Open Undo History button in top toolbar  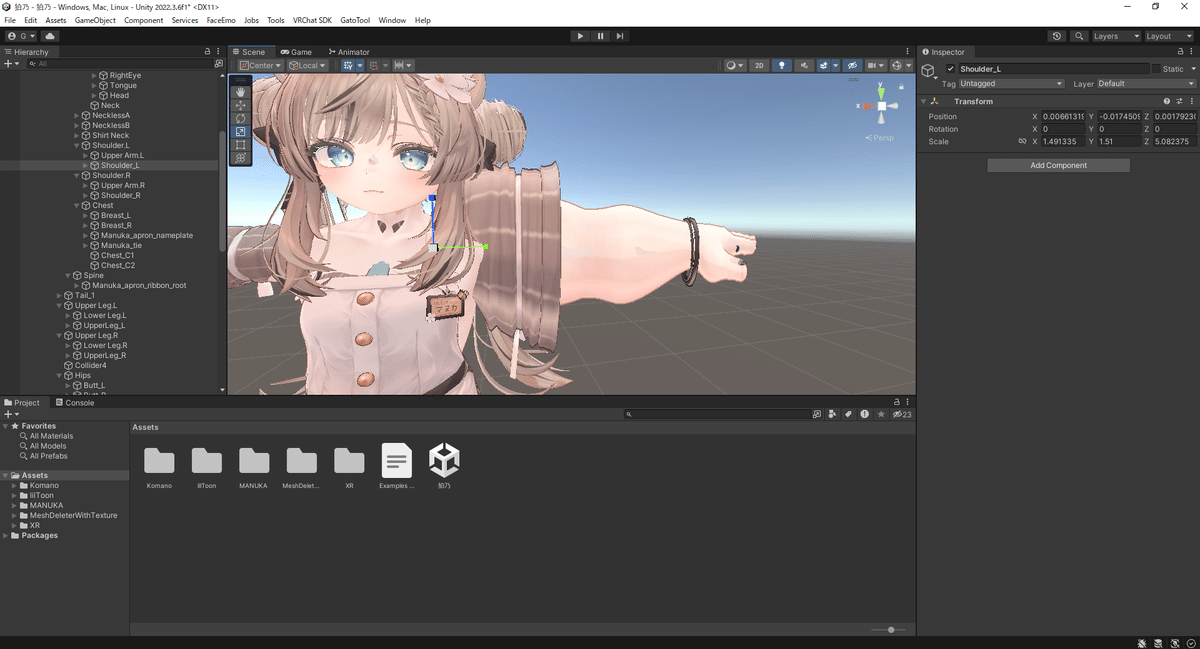(1058, 36)
